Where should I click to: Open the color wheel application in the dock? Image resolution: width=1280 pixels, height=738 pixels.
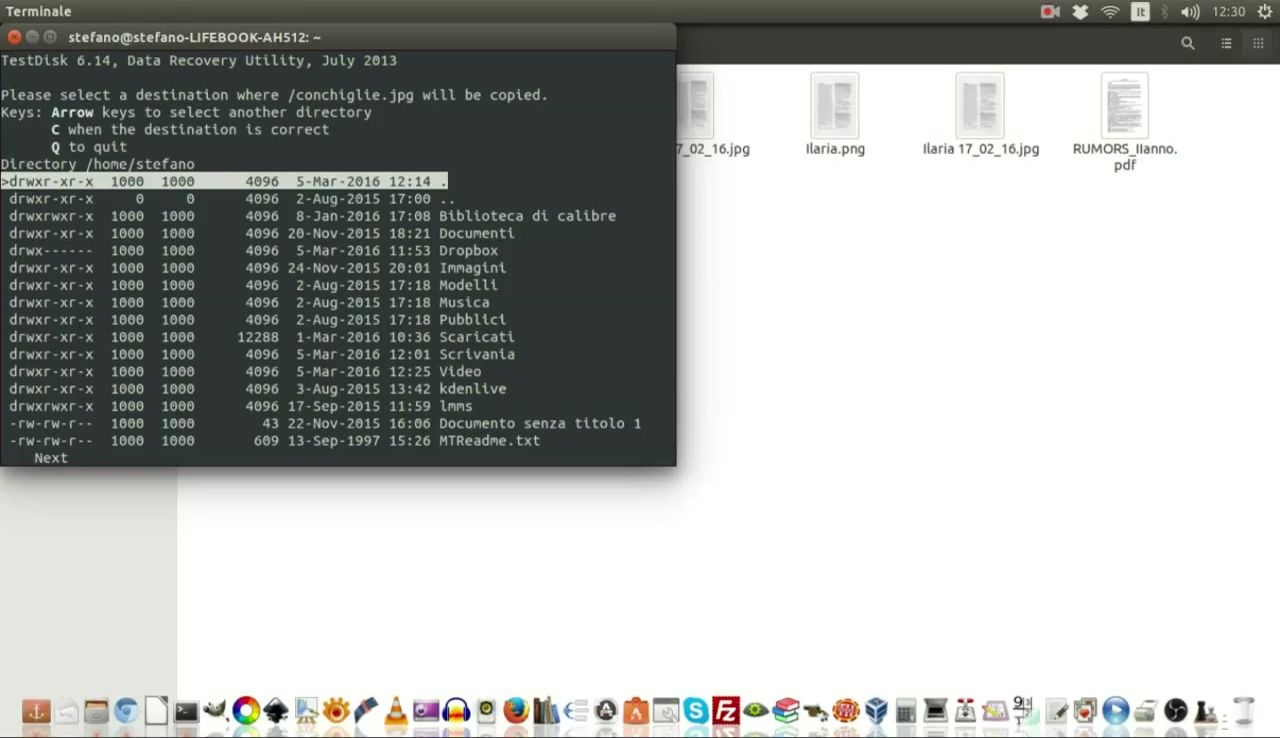[x=246, y=711]
